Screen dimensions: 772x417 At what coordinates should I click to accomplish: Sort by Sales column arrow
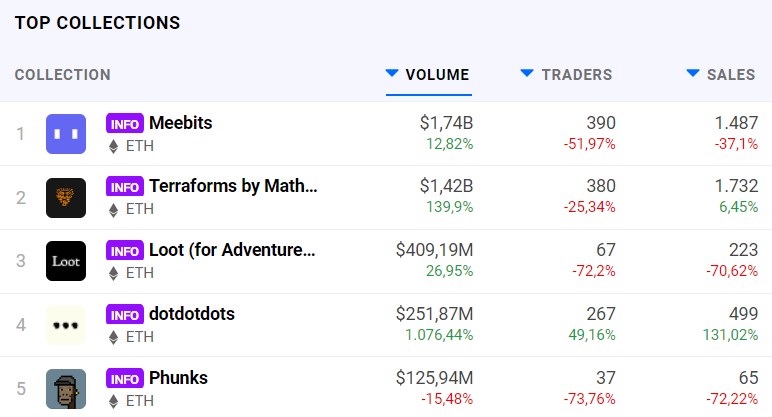point(692,73)
